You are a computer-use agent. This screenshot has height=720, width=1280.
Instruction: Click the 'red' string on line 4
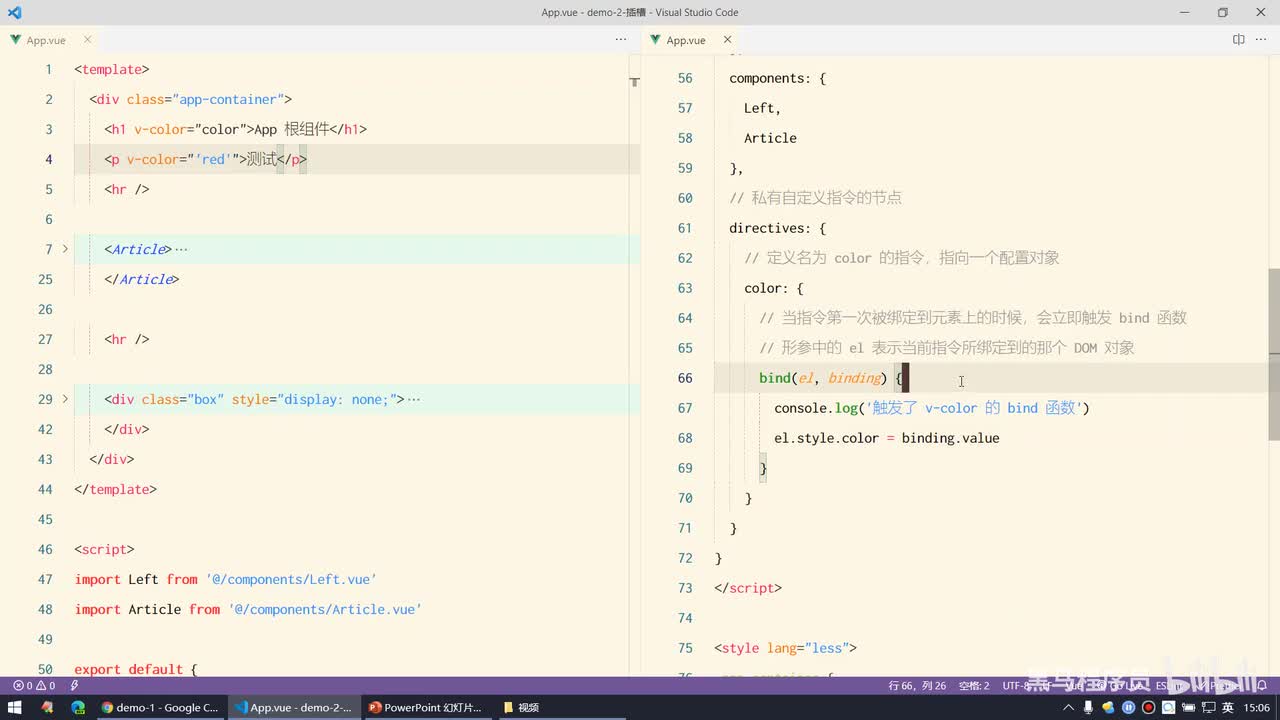(x=213, y=159)
